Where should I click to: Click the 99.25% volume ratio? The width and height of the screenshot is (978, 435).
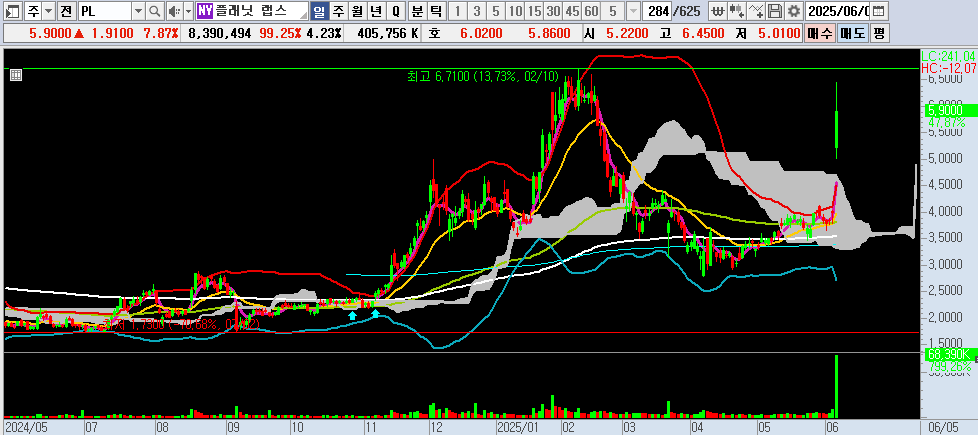point(279,34)
